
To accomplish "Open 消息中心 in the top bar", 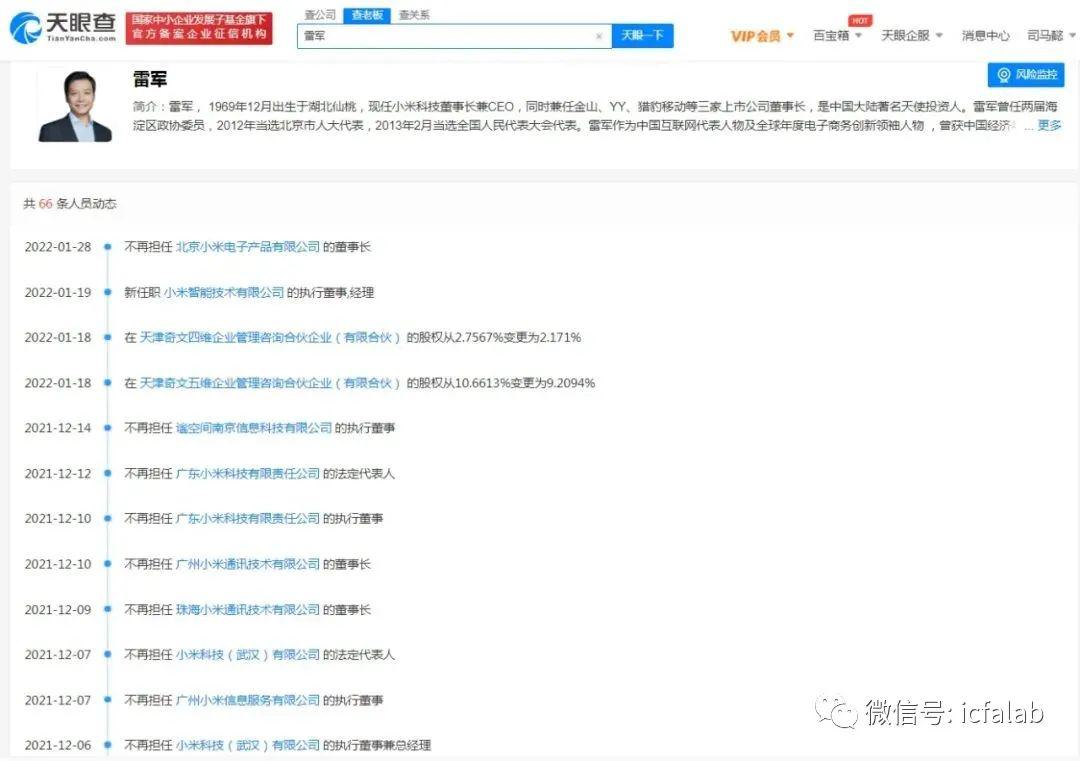I will 985,35.
